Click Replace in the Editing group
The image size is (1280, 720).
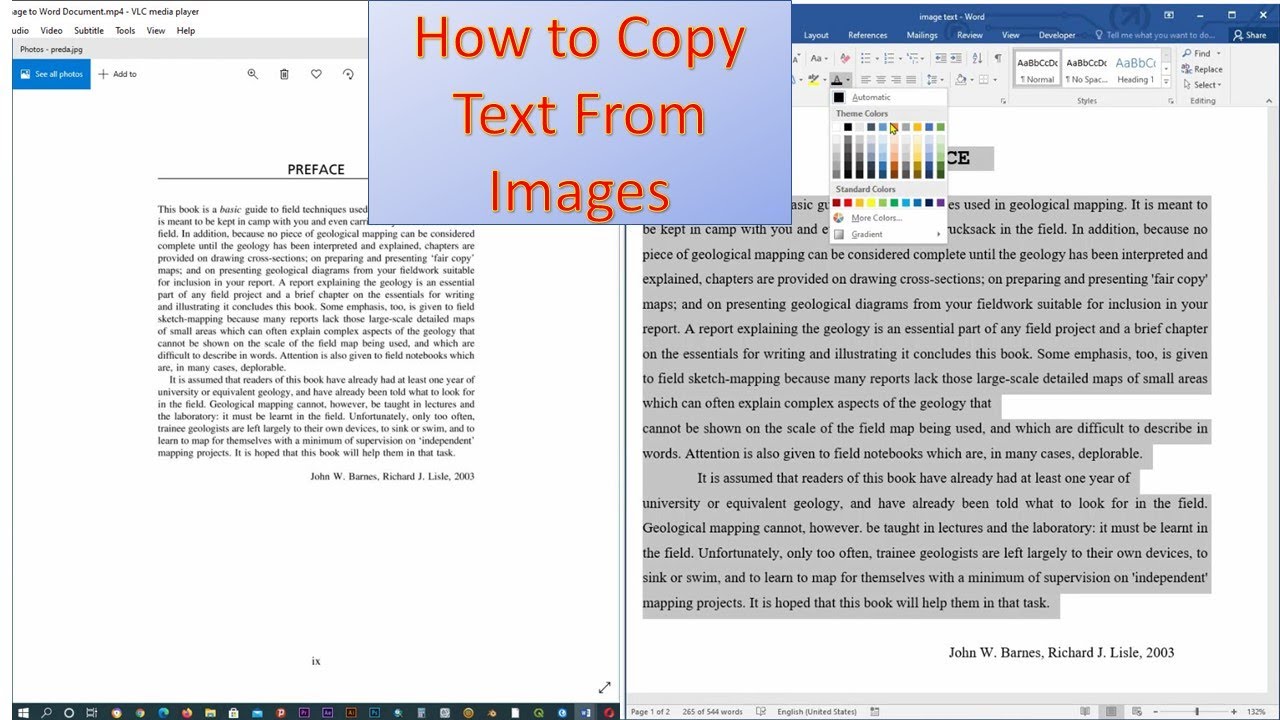point(1201,69)
